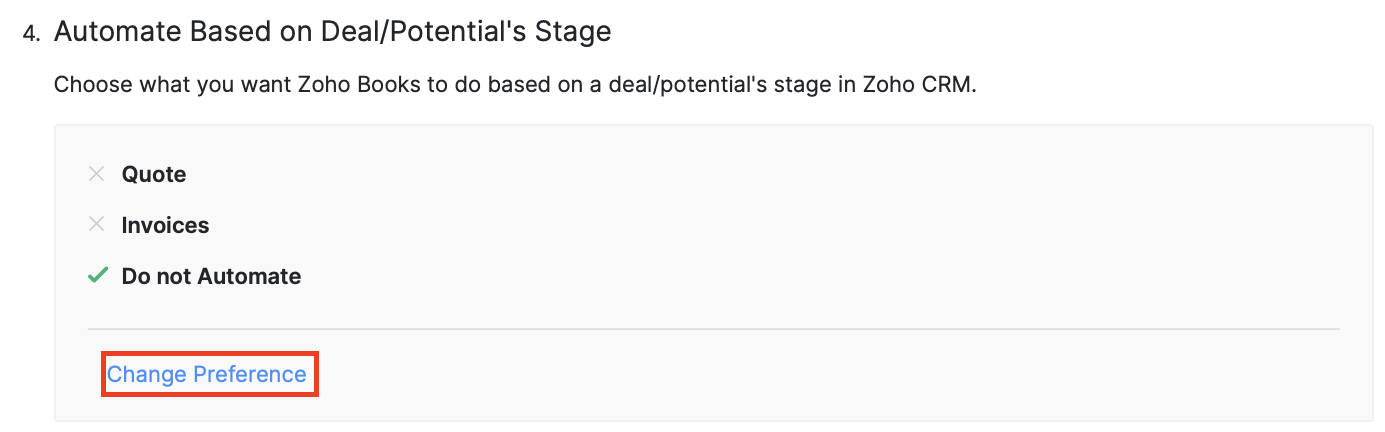1385x432 pixels.
Task: Click the X icon next to Invoices
Action: [x=96, y=225]
